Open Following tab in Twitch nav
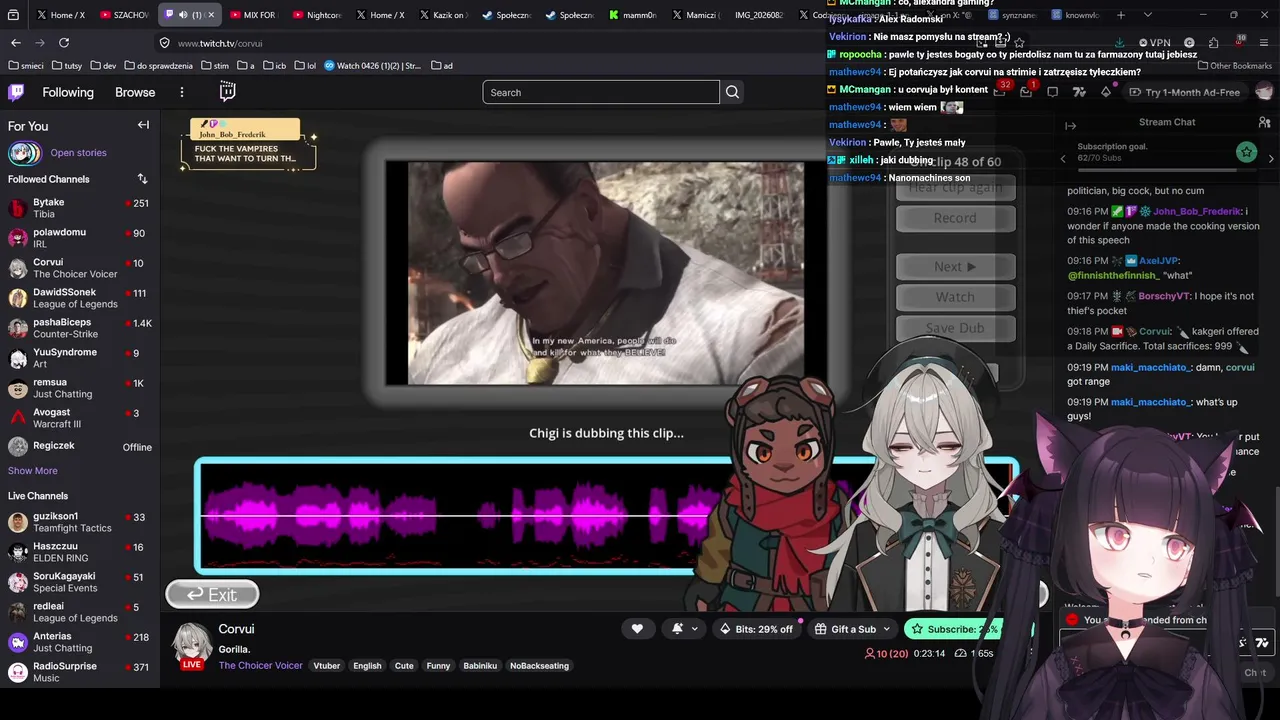1280x720 pixels. pyautogui.click(x=68, y=92)
